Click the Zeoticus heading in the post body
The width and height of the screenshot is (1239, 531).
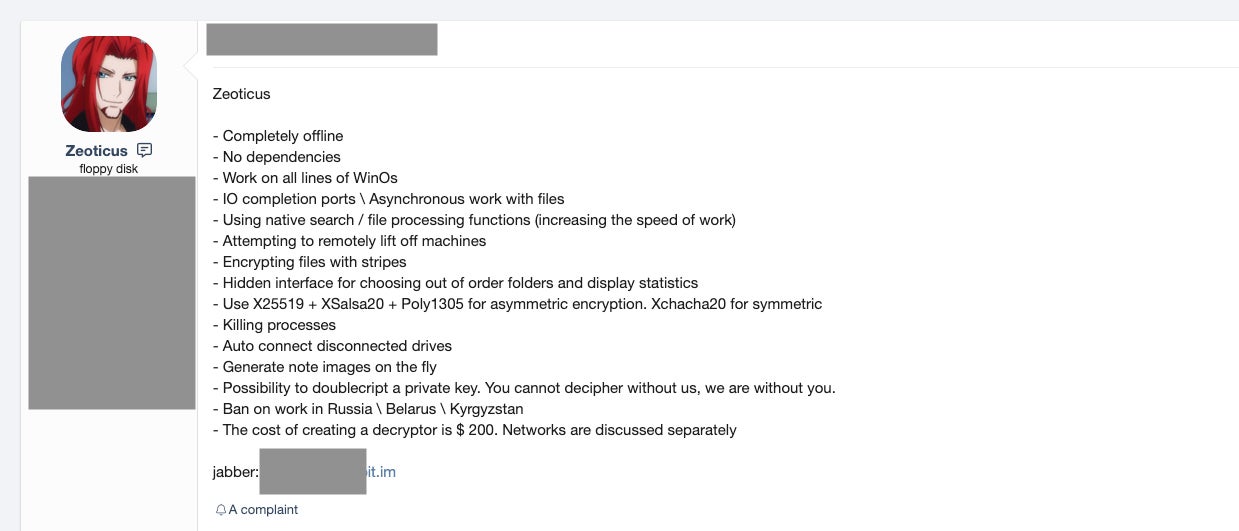[241, 94]
